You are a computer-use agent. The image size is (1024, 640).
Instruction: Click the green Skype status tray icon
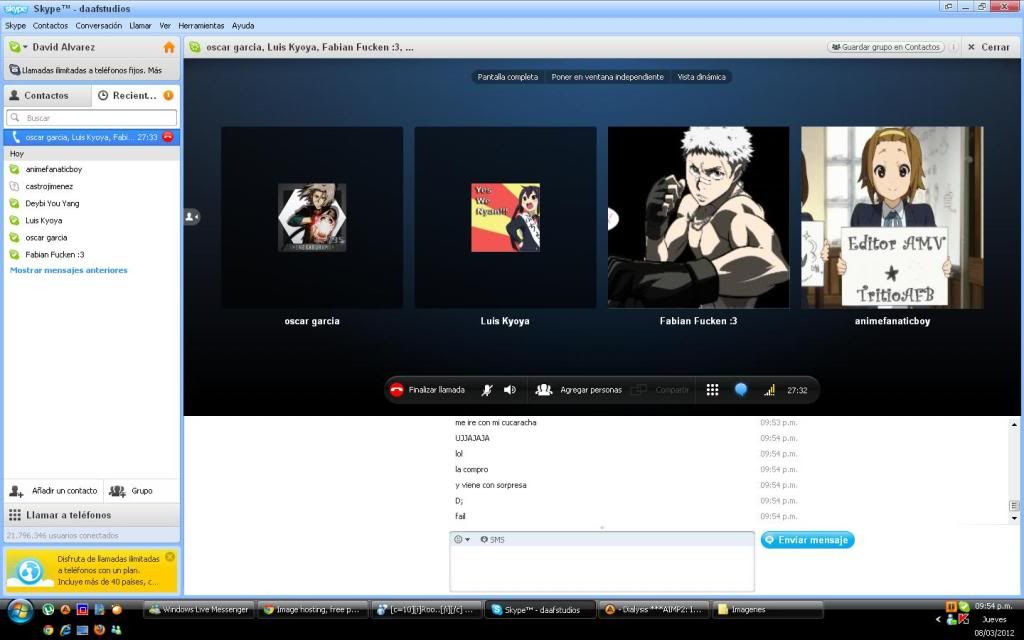963,607
